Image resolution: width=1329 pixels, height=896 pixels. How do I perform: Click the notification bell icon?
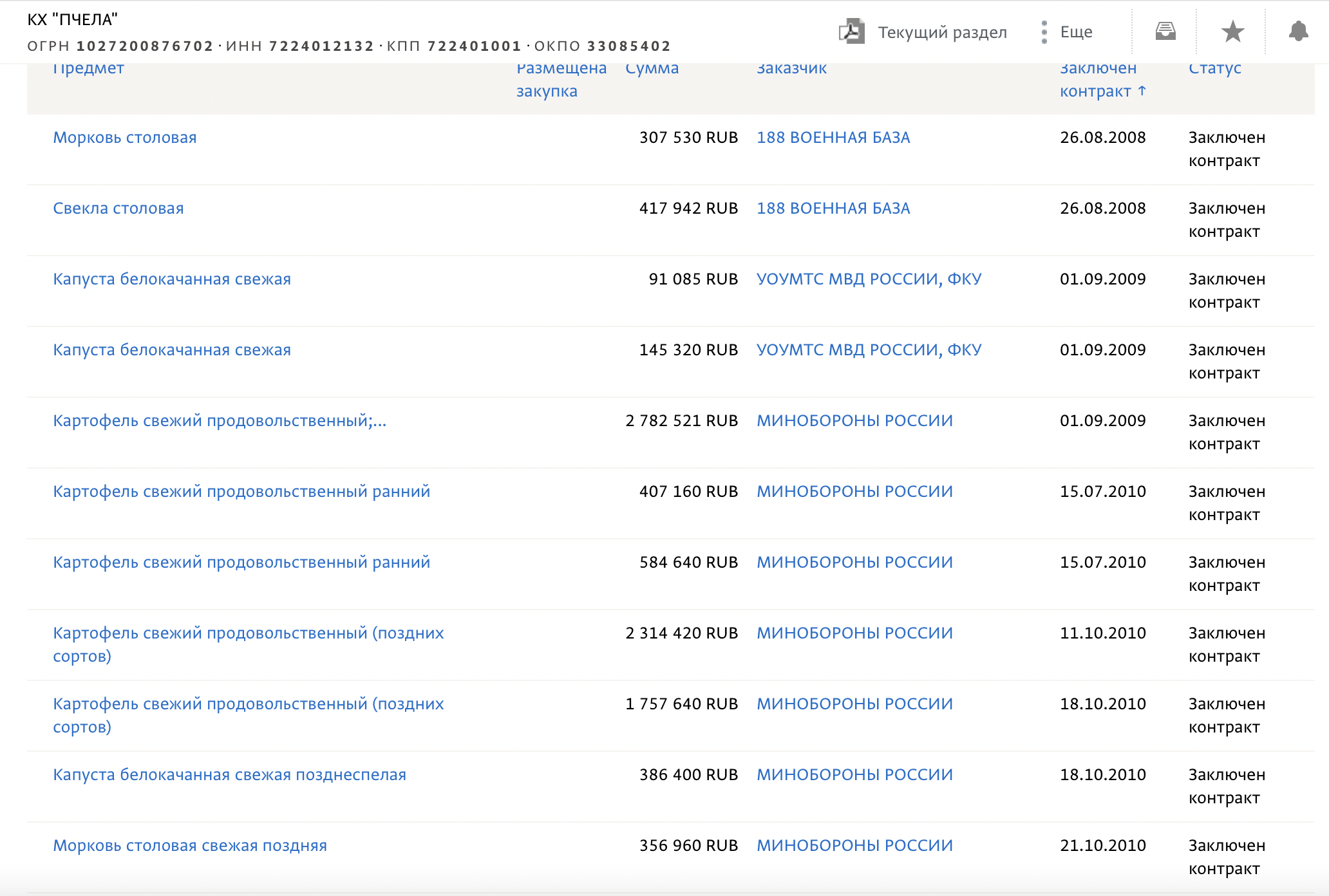[x=1298, y=32]
